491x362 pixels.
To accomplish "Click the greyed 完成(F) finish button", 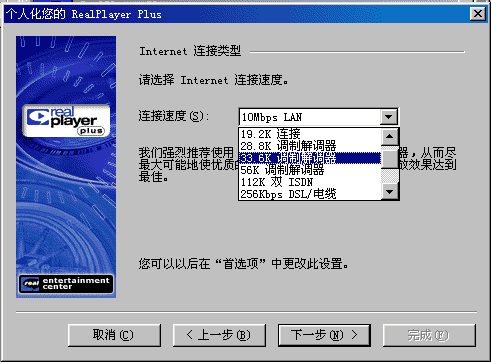I will tap(429, 335).
